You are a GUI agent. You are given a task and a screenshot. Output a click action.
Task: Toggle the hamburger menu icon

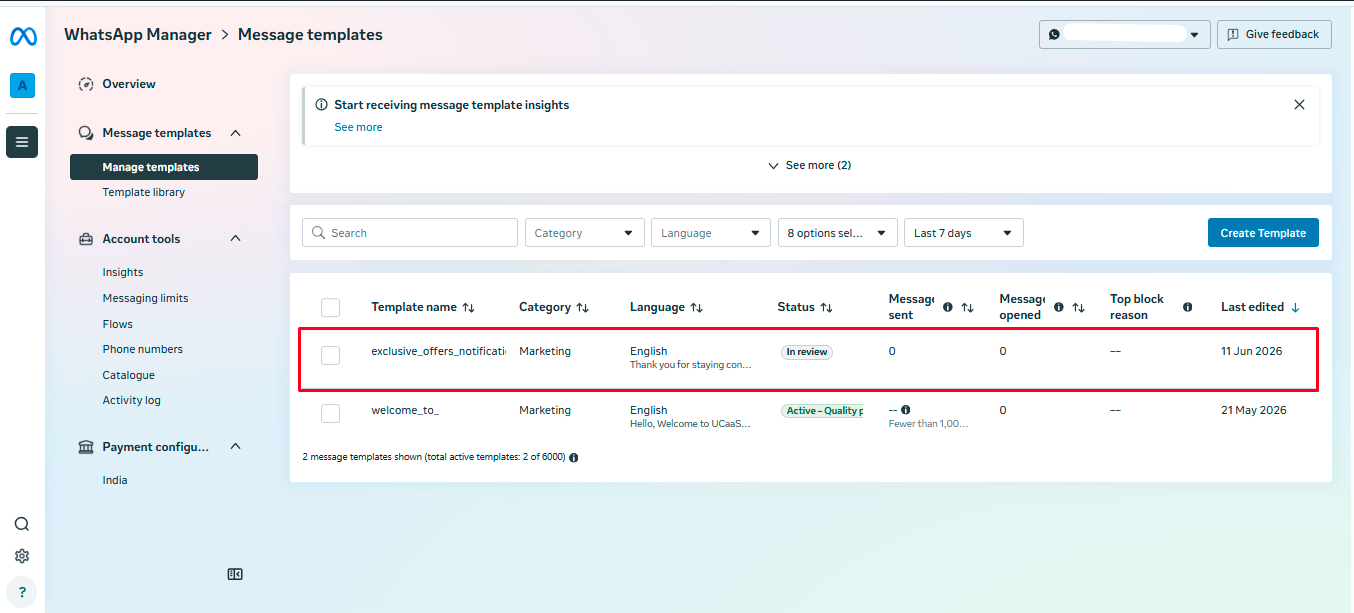[x=22, y=142]
